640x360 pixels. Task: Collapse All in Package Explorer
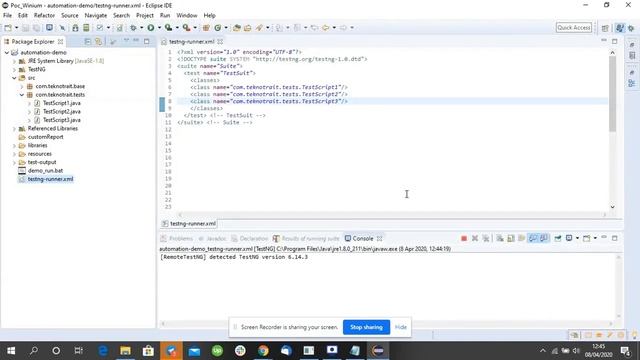point(87,42)
